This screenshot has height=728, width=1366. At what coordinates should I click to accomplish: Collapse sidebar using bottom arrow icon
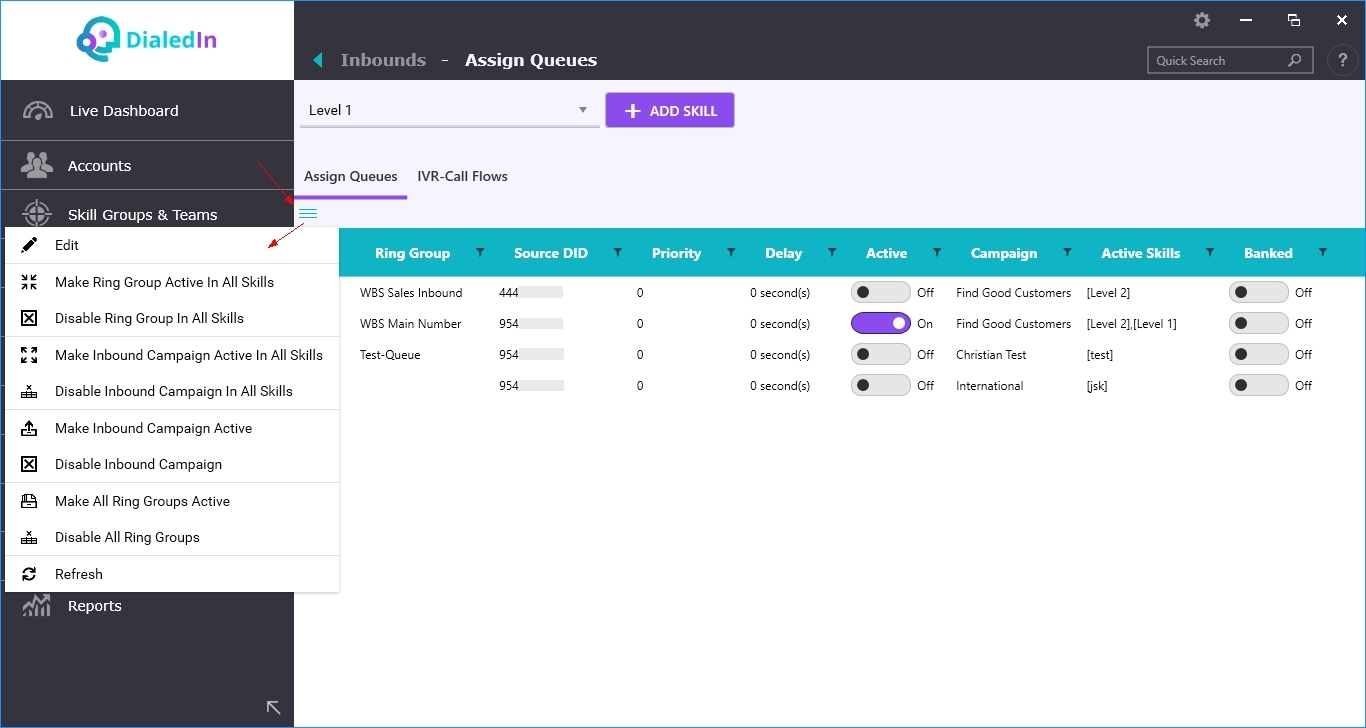[273, 707]
